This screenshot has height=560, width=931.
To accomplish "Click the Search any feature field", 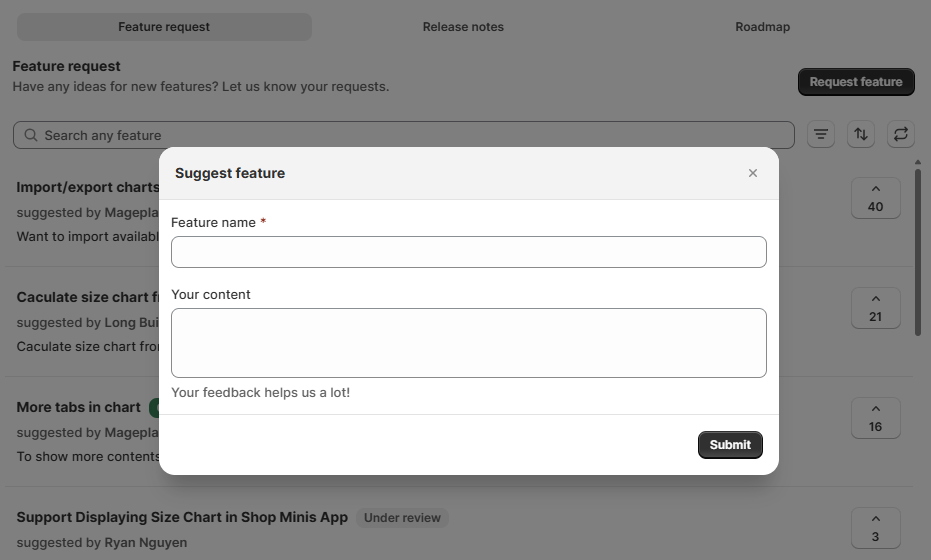I will point(404,135).
